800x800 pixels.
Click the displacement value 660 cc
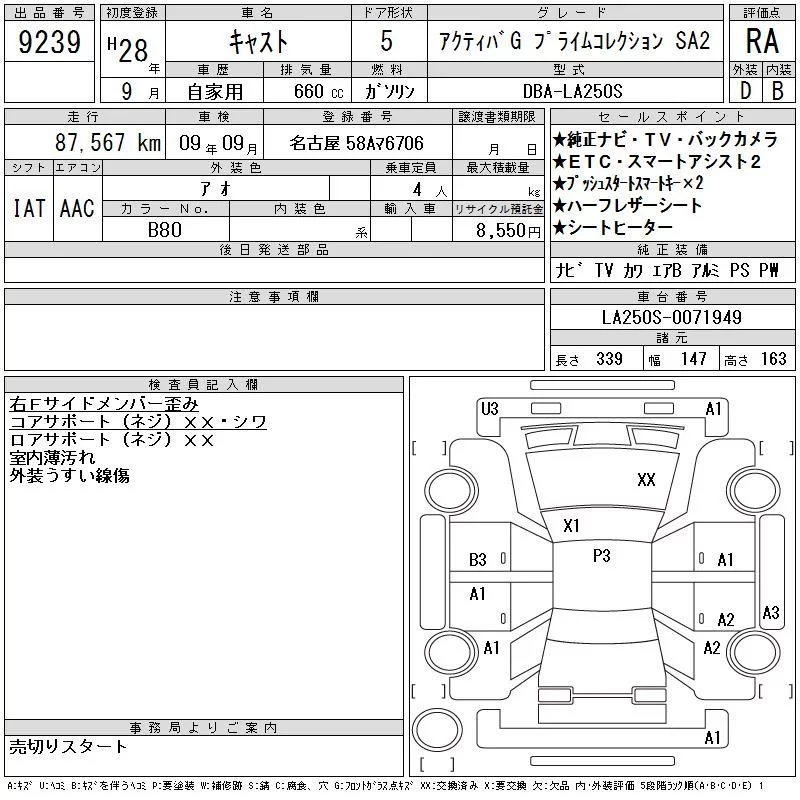click(318, 91)
